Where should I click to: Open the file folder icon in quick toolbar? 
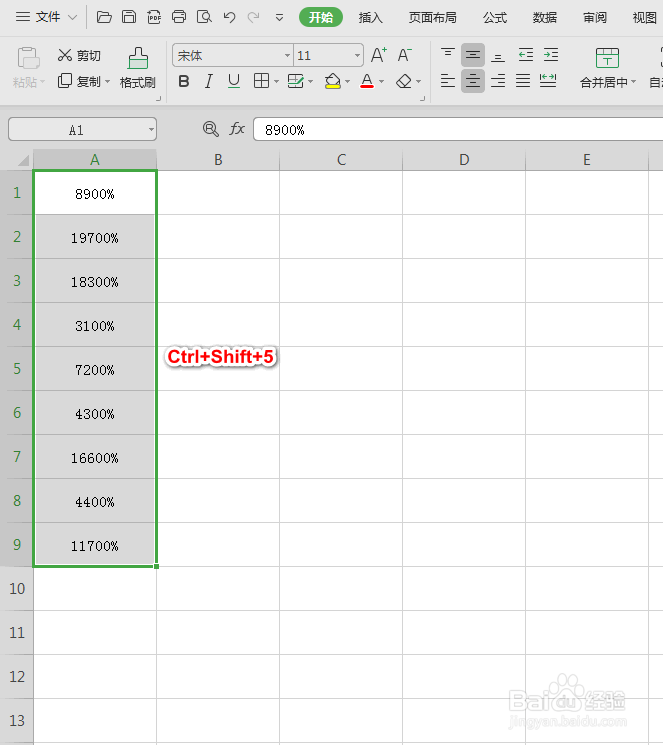(104, 18)
